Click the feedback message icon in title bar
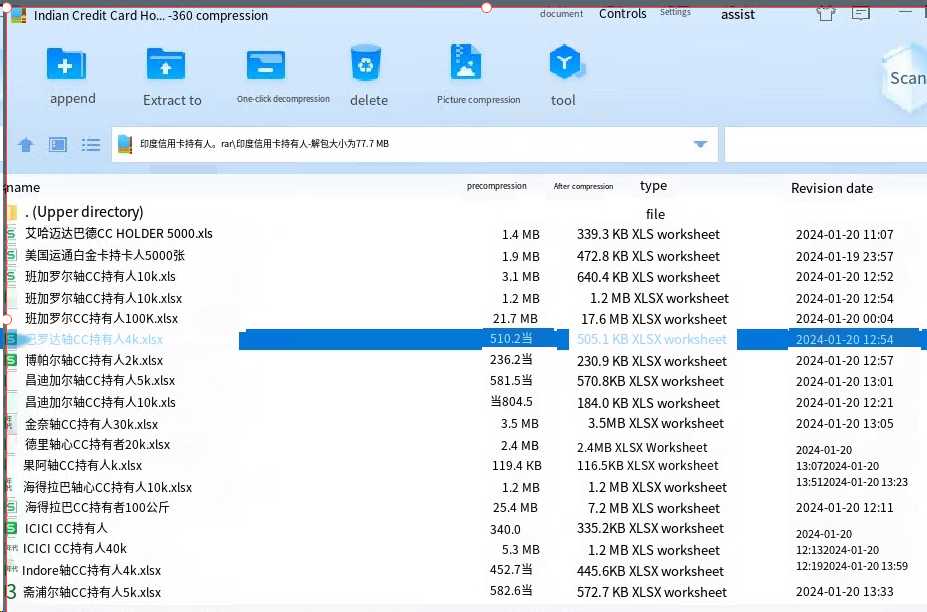The height and width of the screenshot is (612, 927). [860, 13]
